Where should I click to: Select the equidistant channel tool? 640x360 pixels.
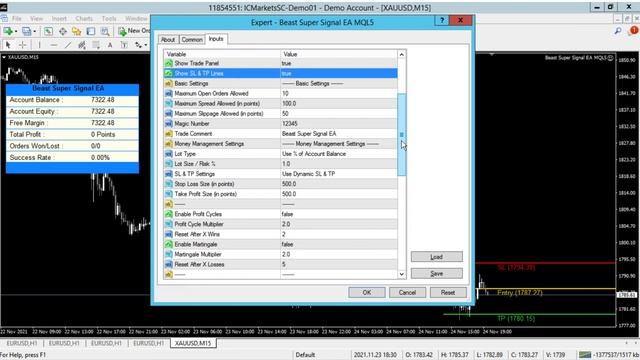(x=82, y=45)
